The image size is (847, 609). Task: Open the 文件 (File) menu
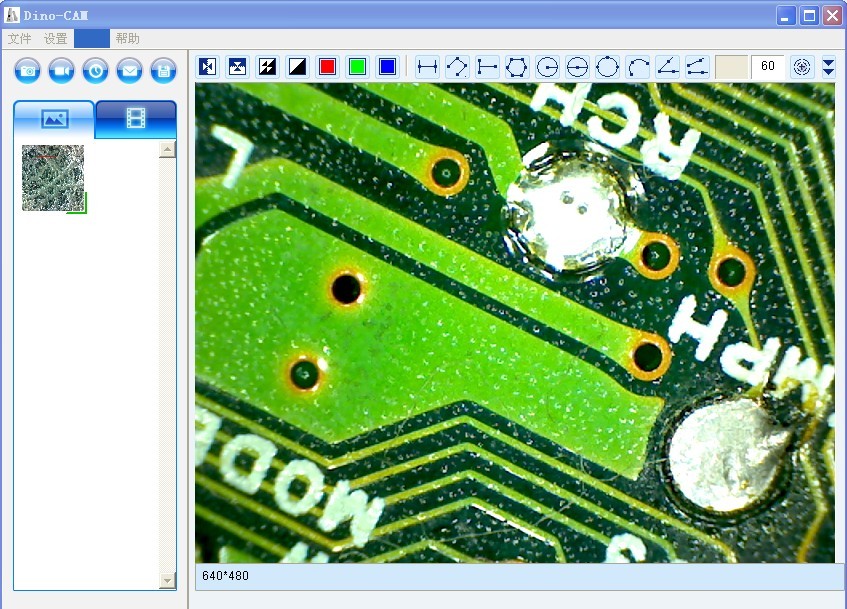20,39
